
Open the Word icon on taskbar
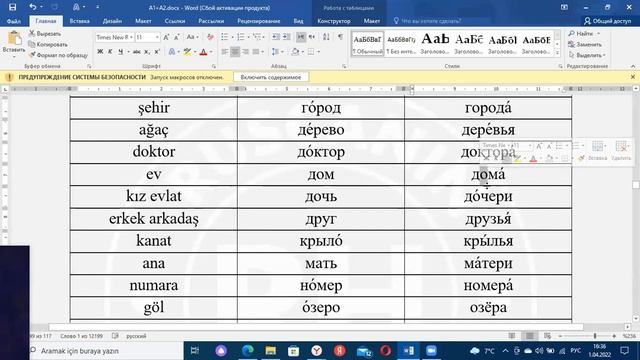point(409,351)
